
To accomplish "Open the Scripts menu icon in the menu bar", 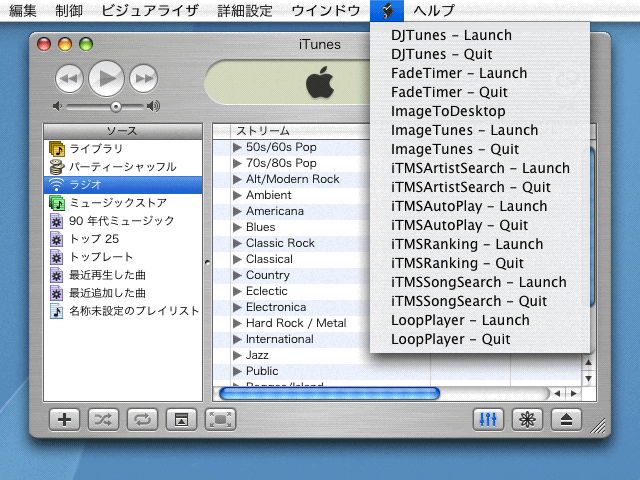I will [x=387, y=11].
